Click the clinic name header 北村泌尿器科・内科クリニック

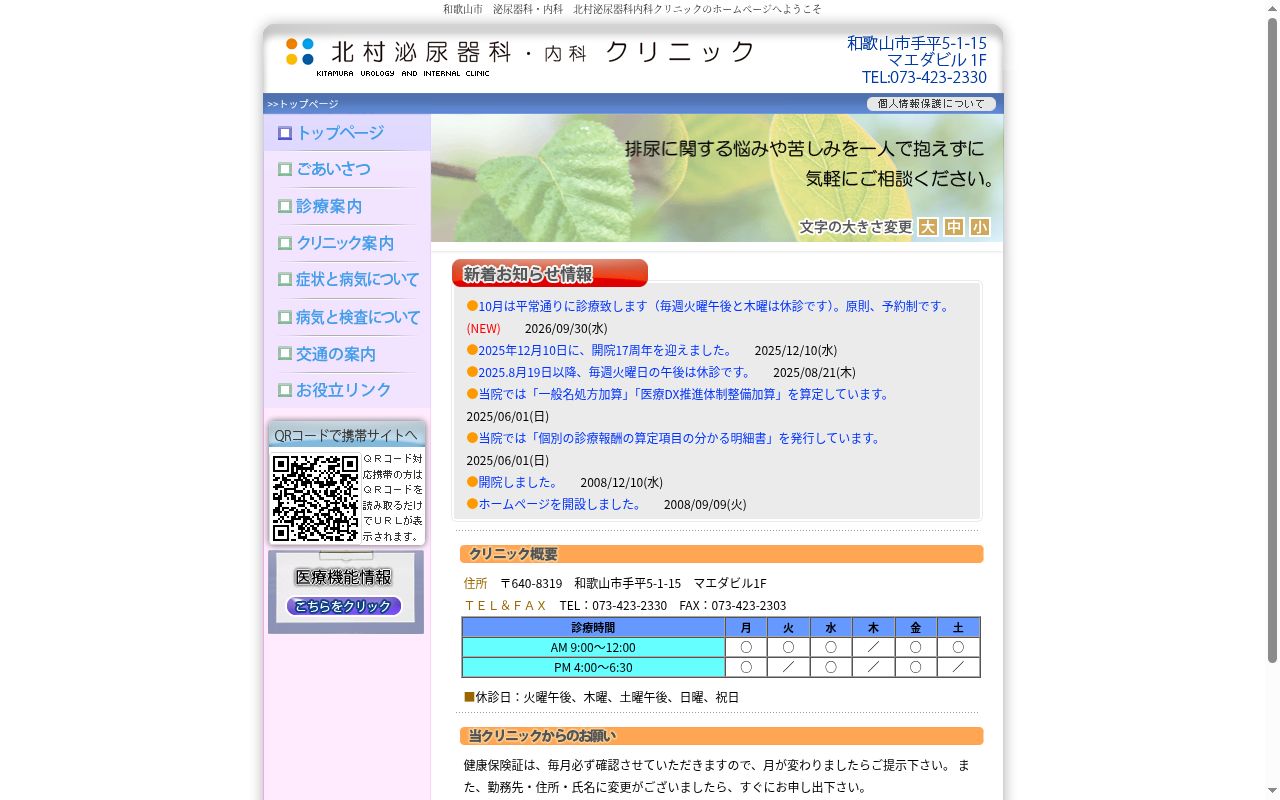[543, 52]
